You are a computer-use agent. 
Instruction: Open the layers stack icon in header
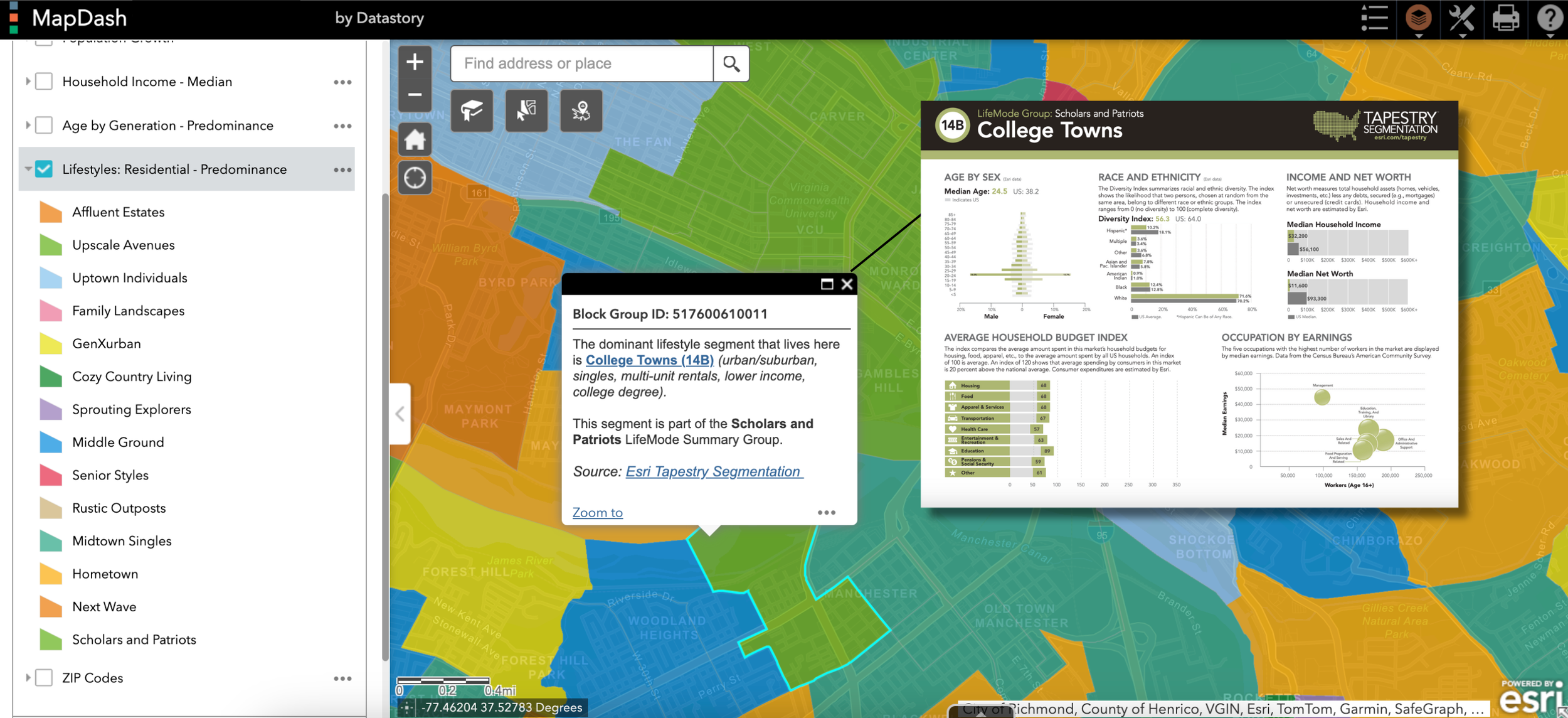(x=1418, y=18)
